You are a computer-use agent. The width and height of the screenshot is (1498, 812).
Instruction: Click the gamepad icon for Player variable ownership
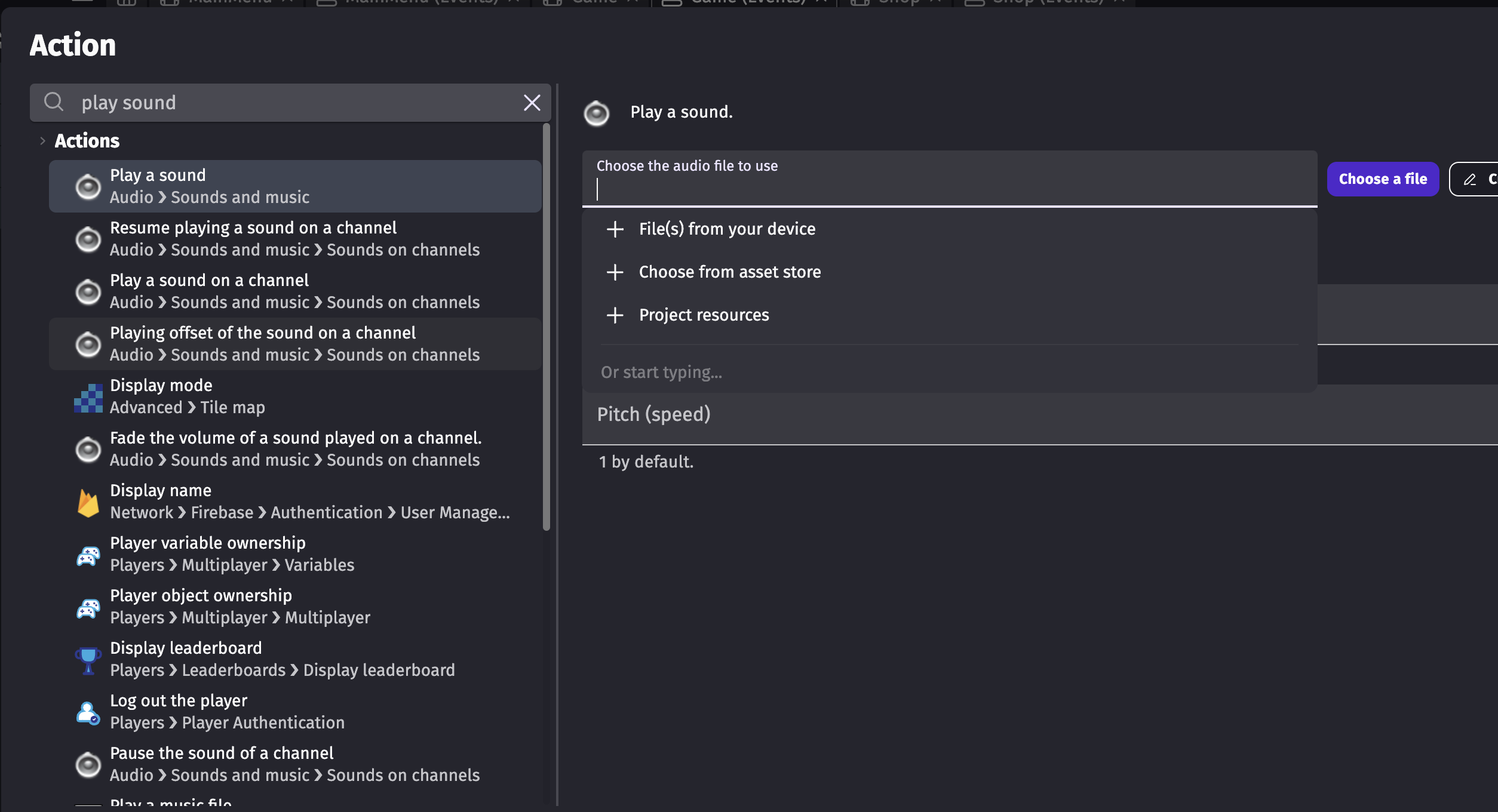pyautogui.click(x=88, y=555)
